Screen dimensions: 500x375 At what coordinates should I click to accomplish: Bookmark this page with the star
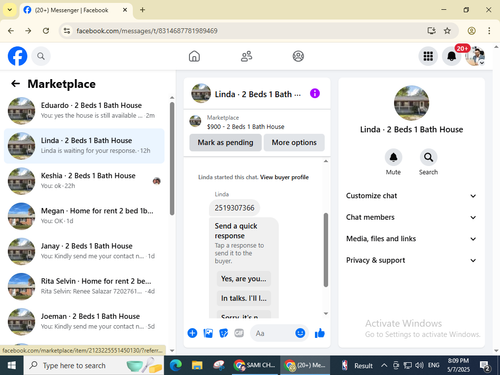click(x=447, y=31)
